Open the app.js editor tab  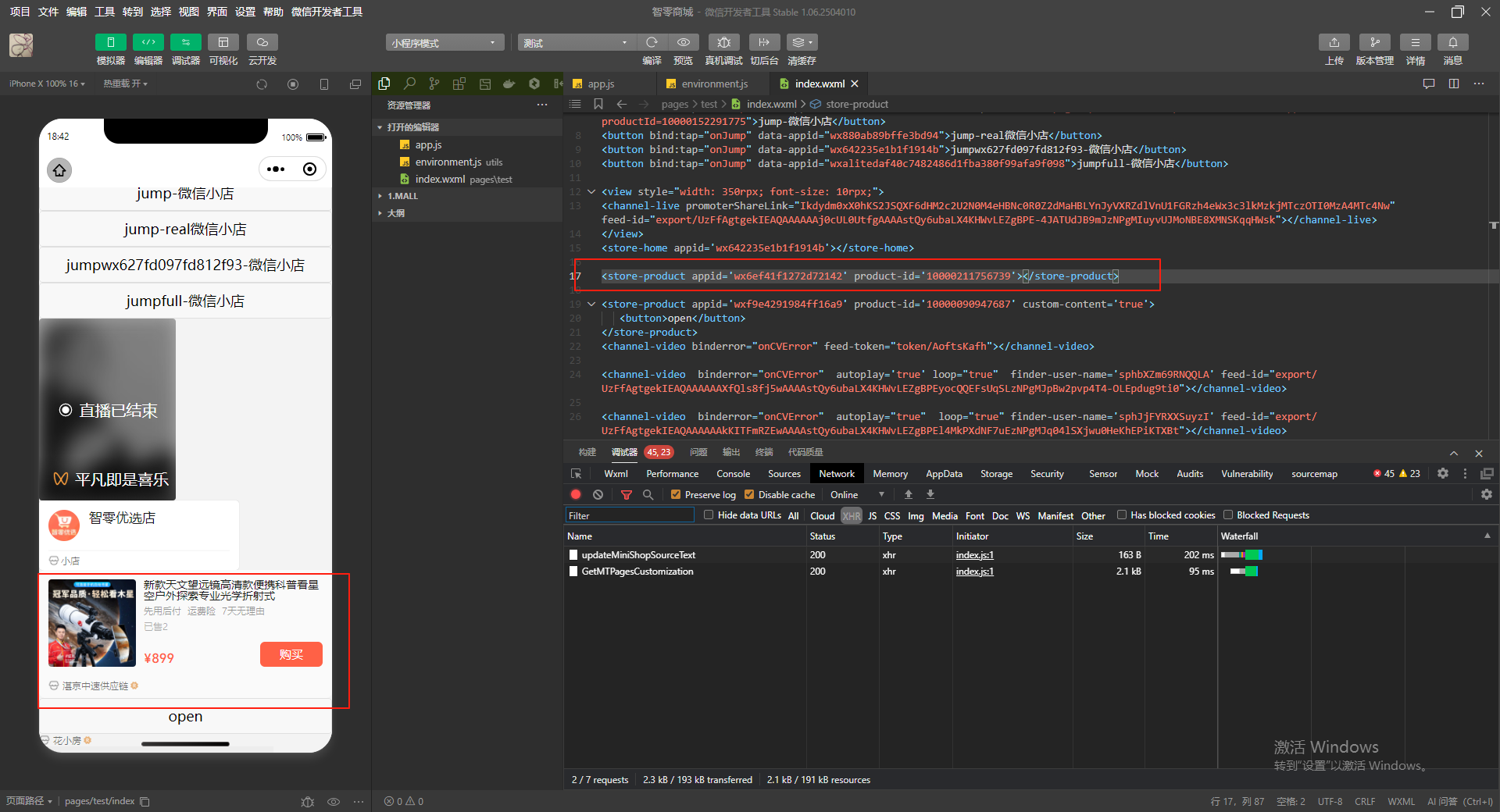pyautogui.click(x=601, y=84)
